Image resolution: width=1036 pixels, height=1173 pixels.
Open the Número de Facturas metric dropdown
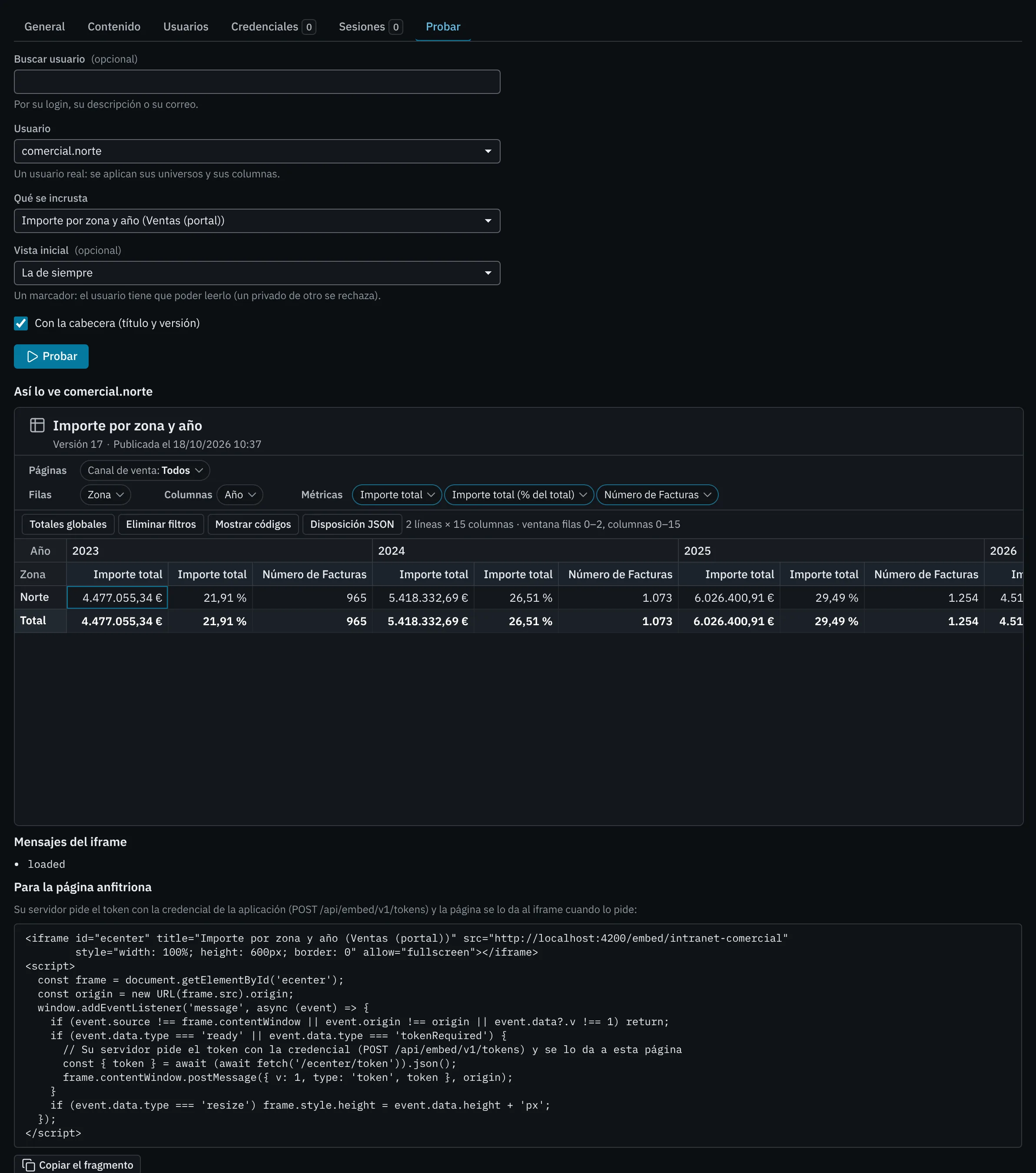point(657,495)
